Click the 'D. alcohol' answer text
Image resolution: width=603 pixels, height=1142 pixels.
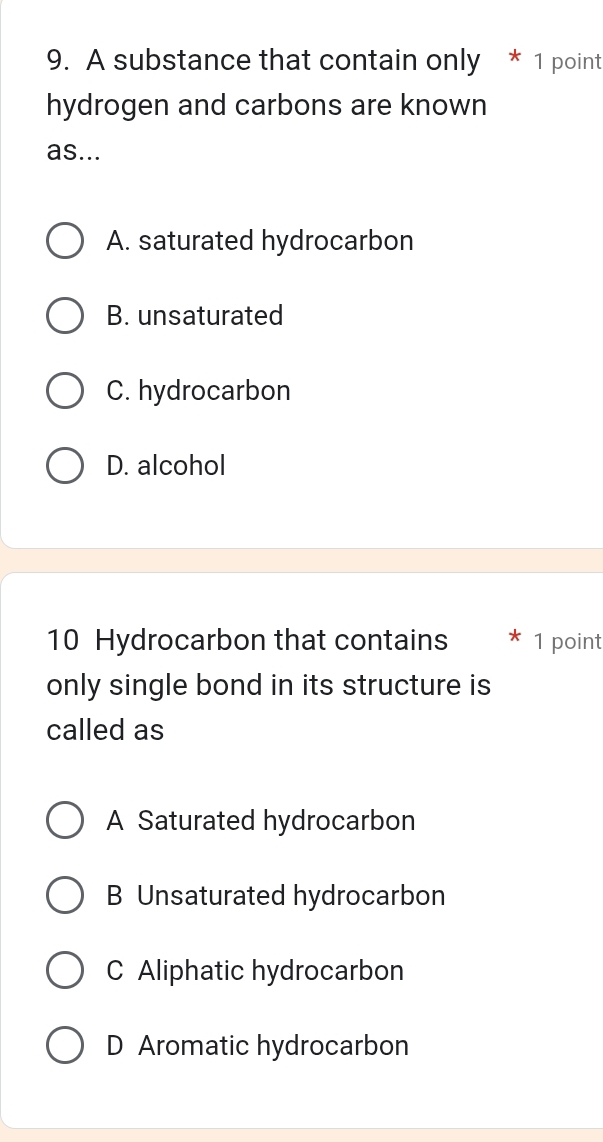(165, 465)
